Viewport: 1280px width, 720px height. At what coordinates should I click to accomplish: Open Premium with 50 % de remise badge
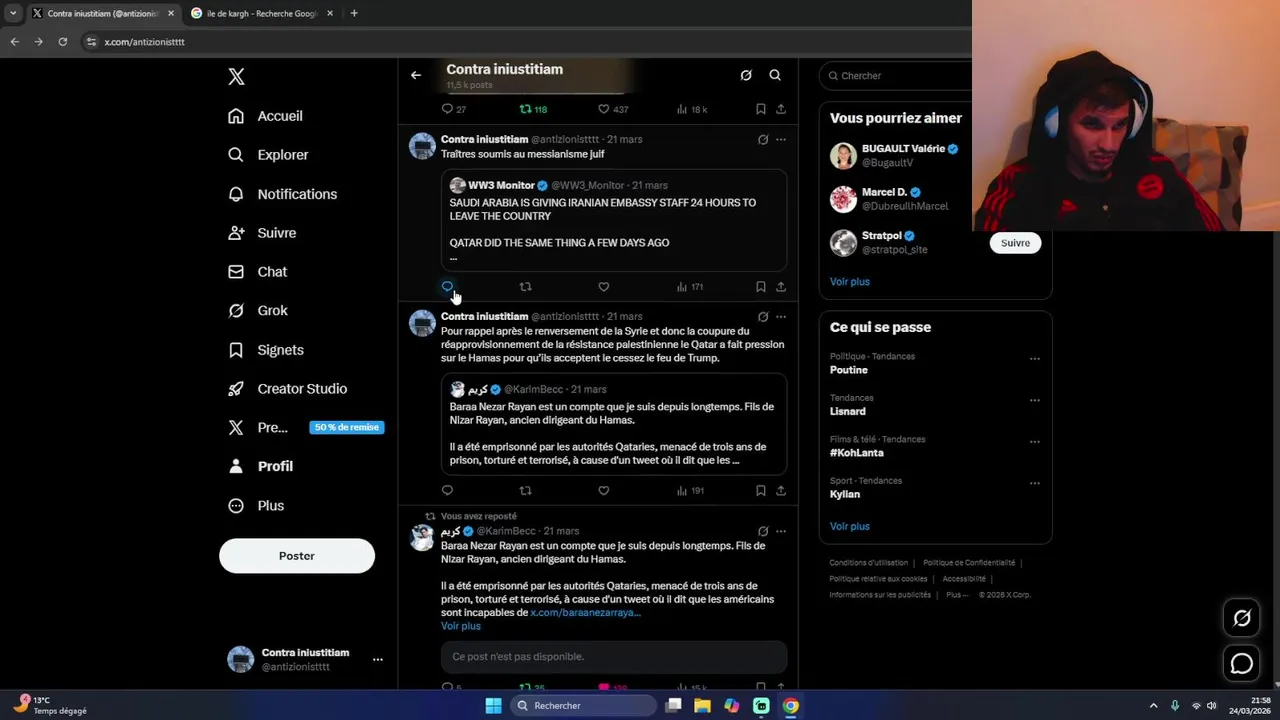click(x=305, y=427)
